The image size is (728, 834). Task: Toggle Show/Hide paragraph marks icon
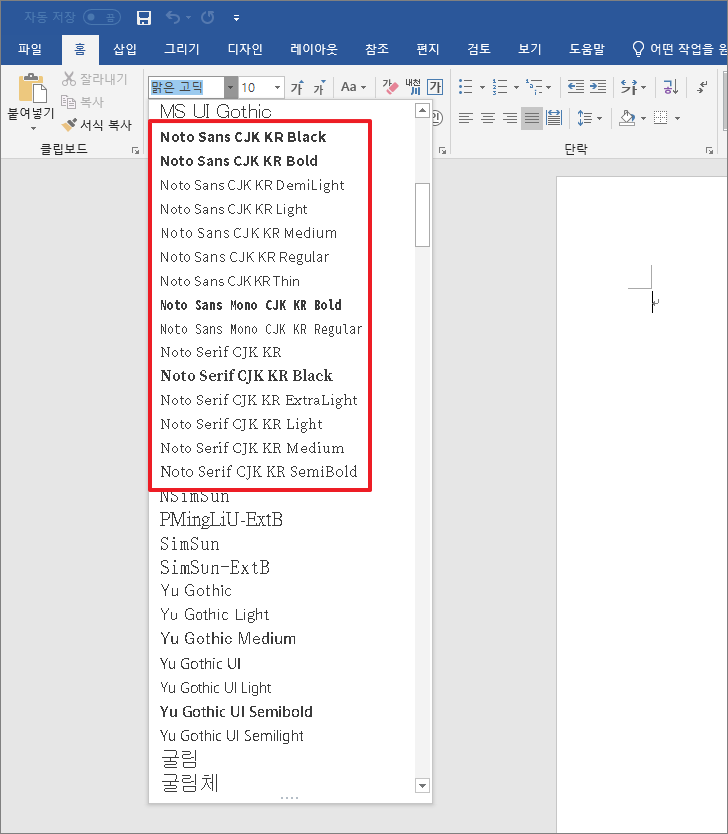click(702, 87)
